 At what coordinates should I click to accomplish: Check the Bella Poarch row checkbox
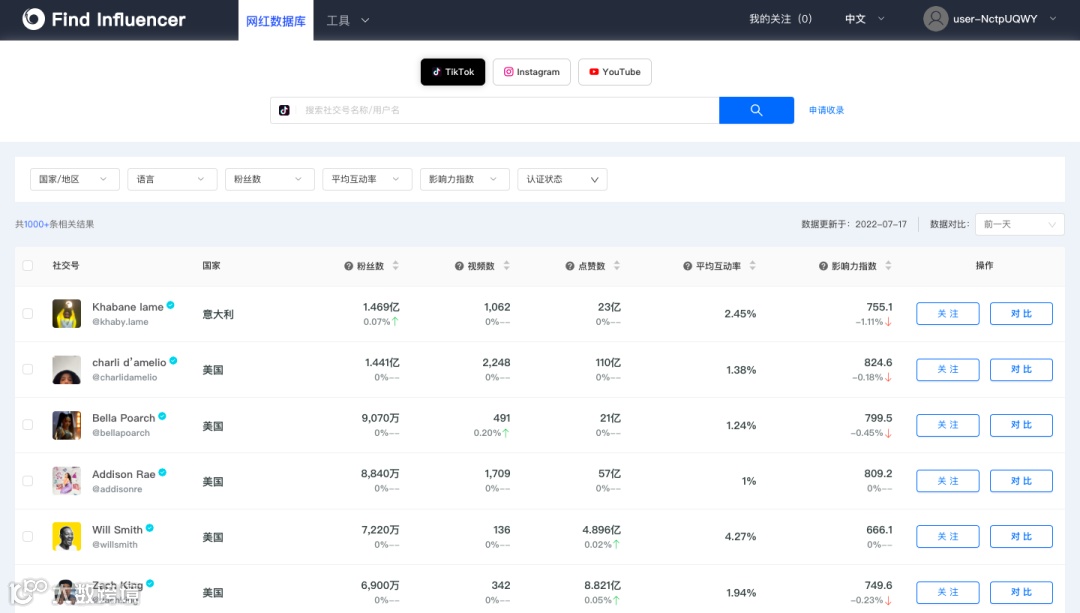(28, 425)
